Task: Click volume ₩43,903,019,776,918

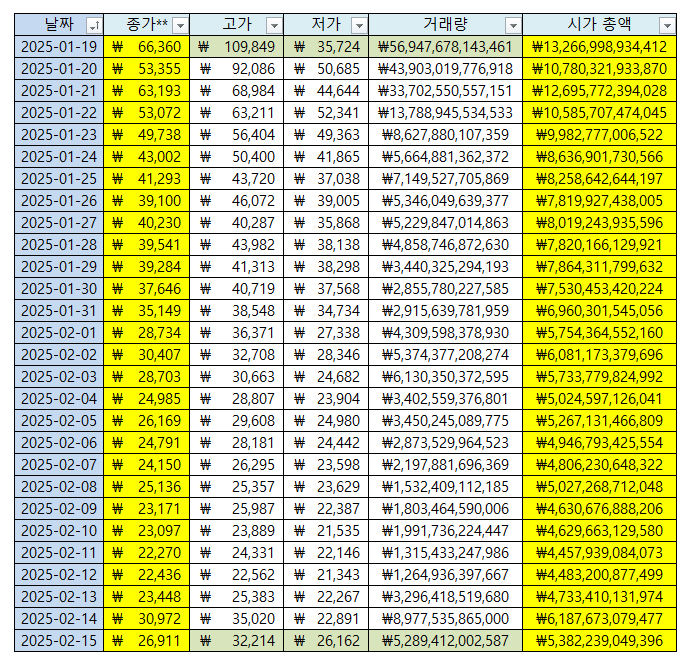Action: (446, 69)
